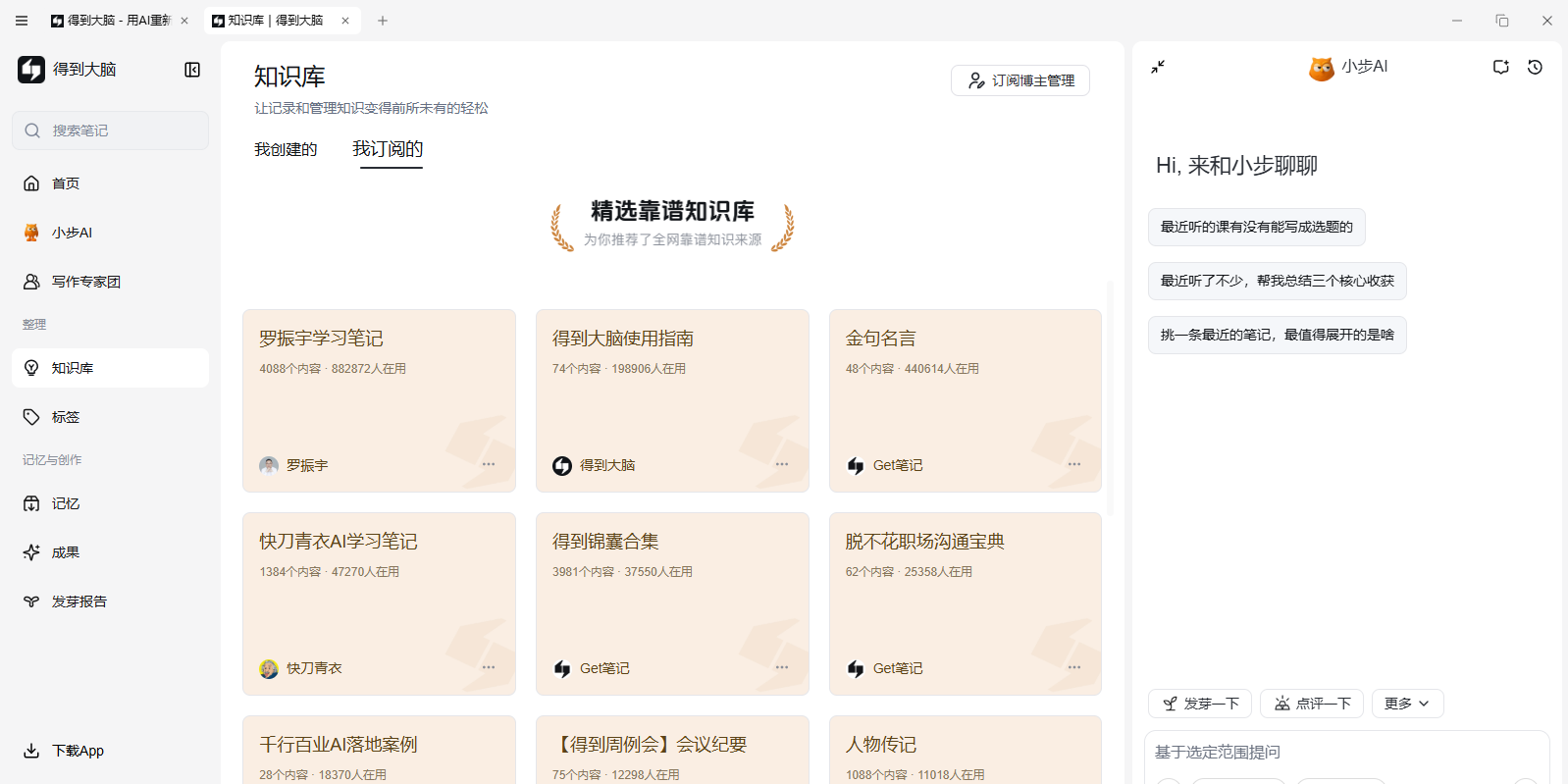Add a new browser tab
This screenshot has width=1568, height=784.
tap(383, 21)
